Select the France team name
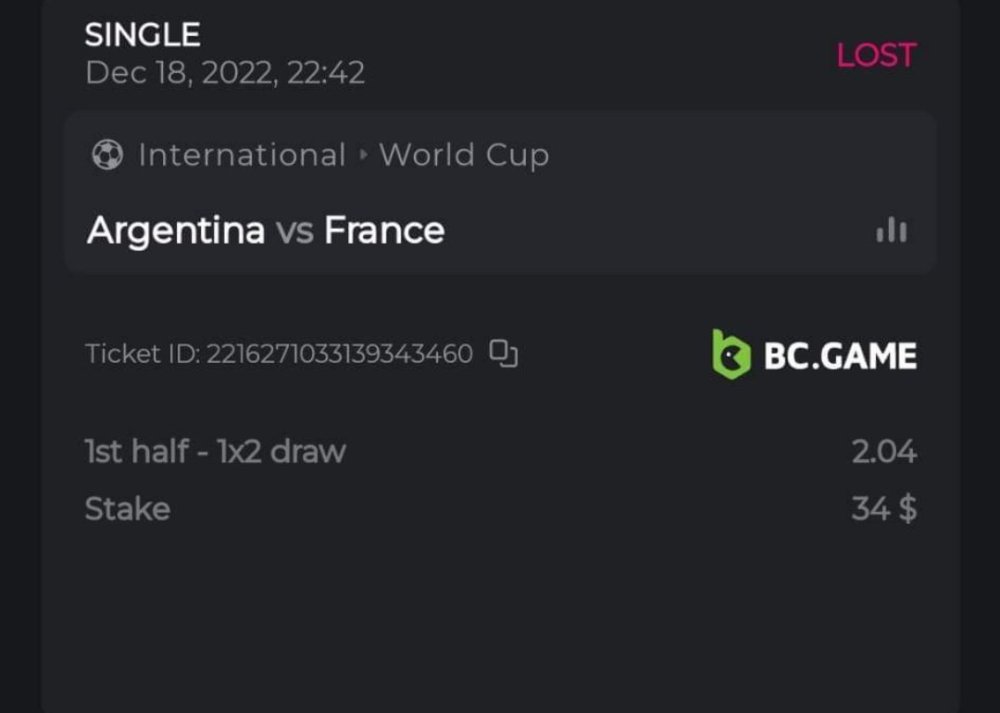This screenshot has width=1000, height=713. [x=384, y=231]
